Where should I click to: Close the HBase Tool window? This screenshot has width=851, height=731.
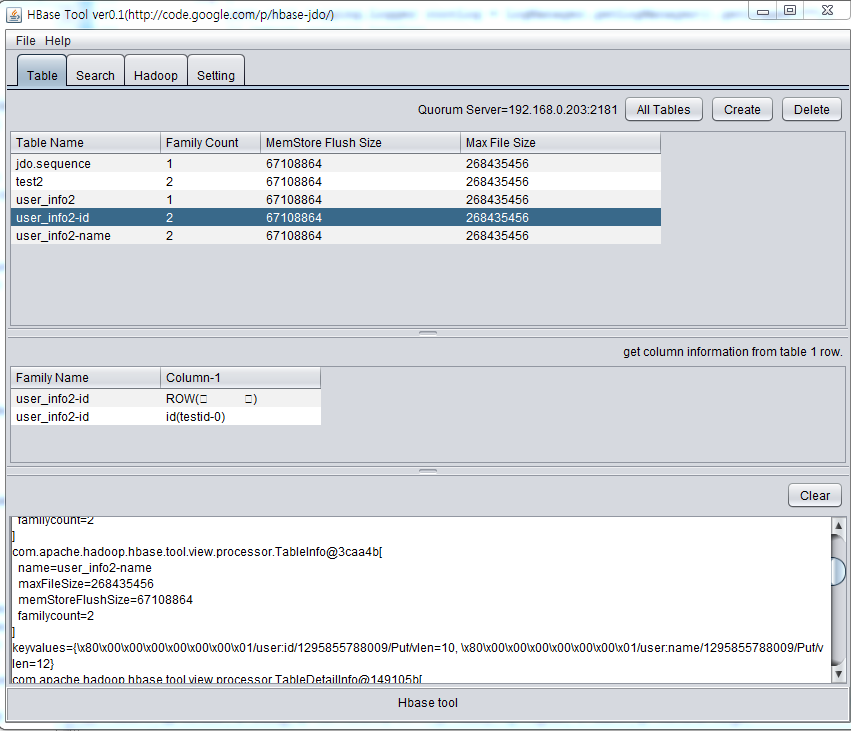(x=827, y=10)
